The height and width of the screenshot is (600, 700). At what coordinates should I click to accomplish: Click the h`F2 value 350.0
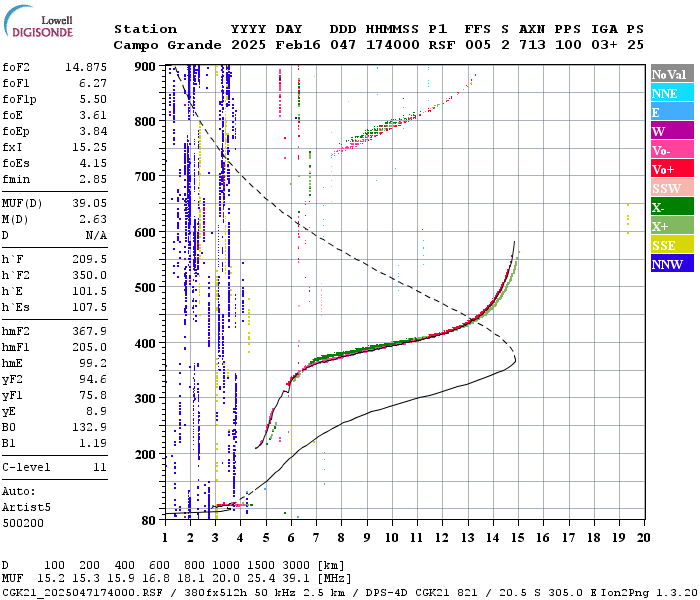click(89, 275)
